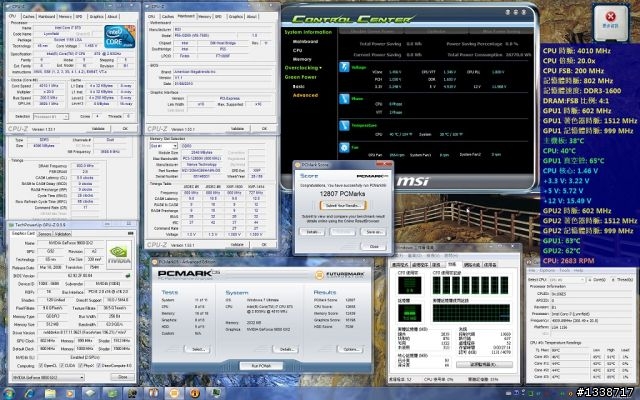Expand Overclocking in the MSI sidebar
Viewport: 640px width, 400px height.
[x=303, y=68]
